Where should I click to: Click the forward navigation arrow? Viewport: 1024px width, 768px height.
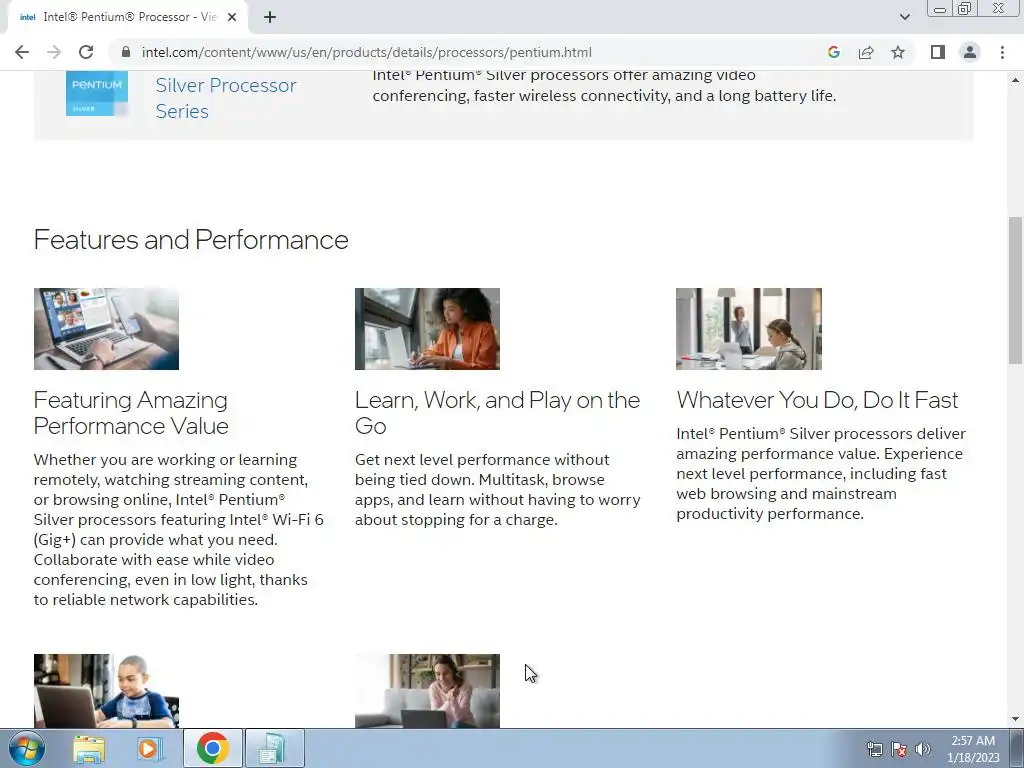tap(54, 52)
